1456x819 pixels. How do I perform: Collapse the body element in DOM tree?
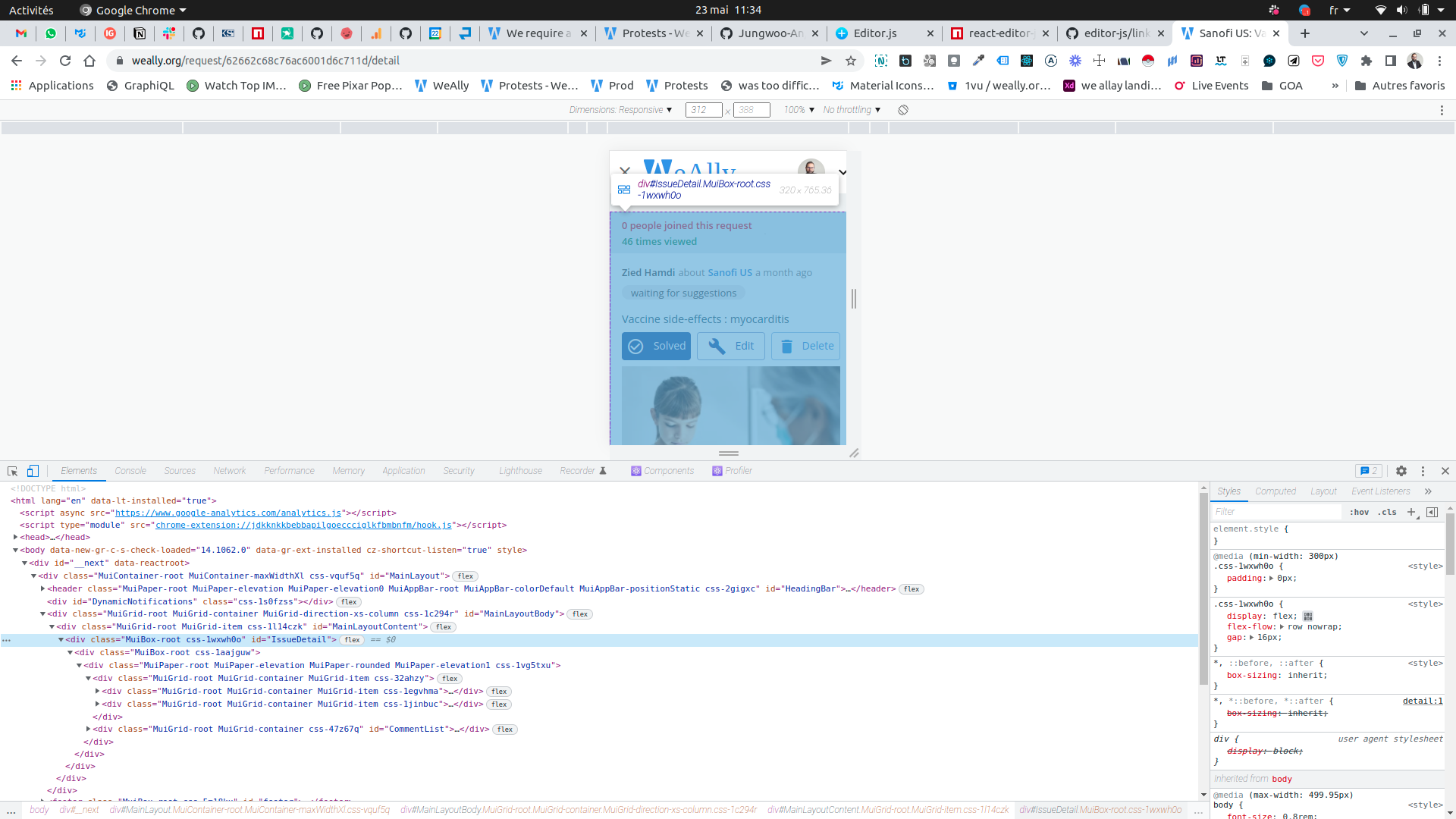coord(15,550)
